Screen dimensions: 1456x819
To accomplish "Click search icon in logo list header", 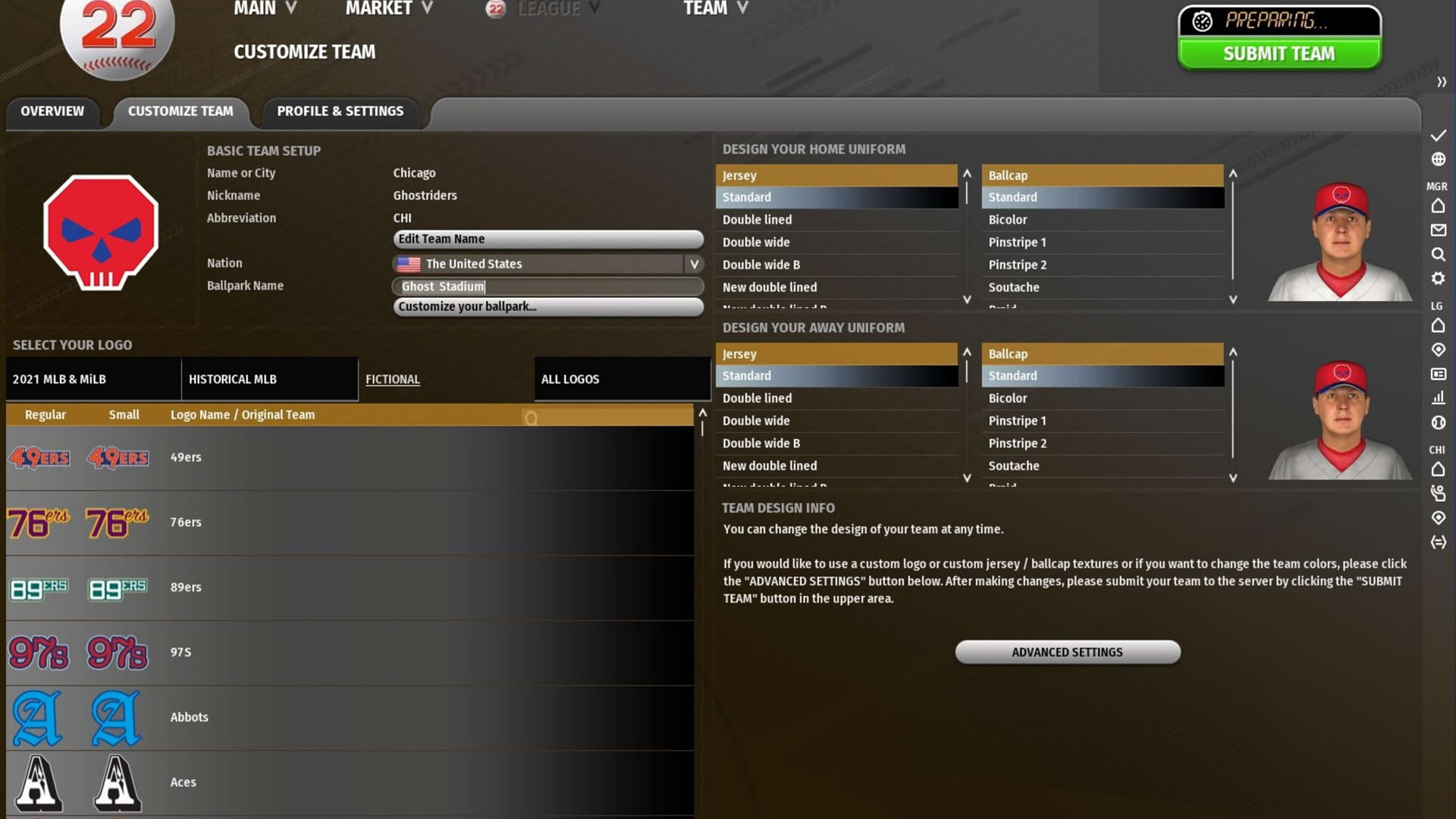I will pyautogui.click(x=531, y=418).
